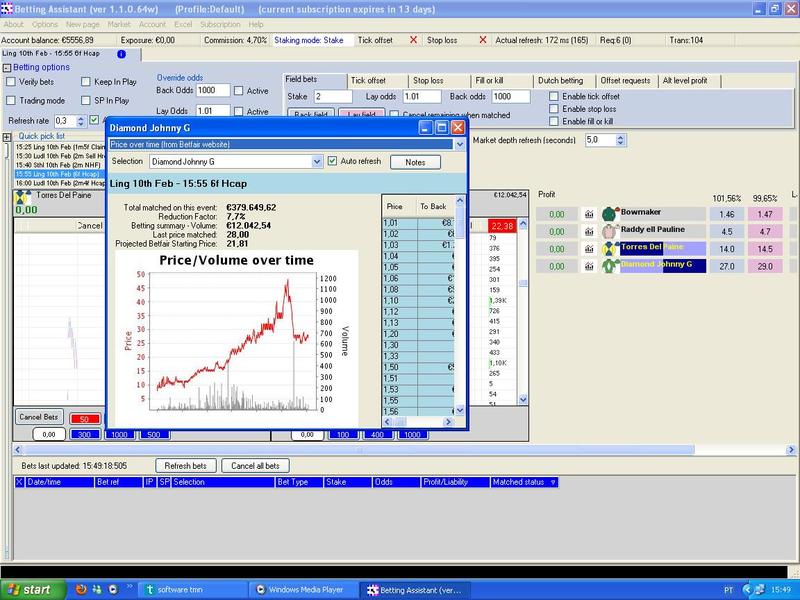Tick the Enable tick offset checkbox

(x=554, y=96)
